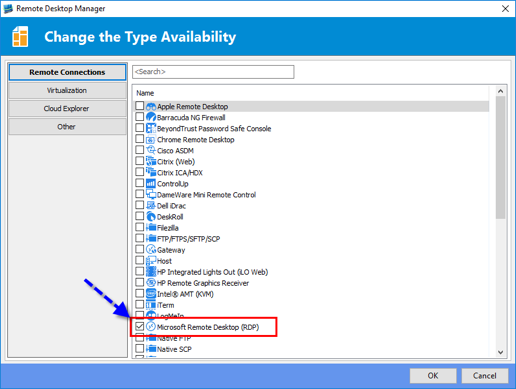The width and height of the screenshot is (516, 389).
Task: Click the Host icon
Action: tap(151, 261)
